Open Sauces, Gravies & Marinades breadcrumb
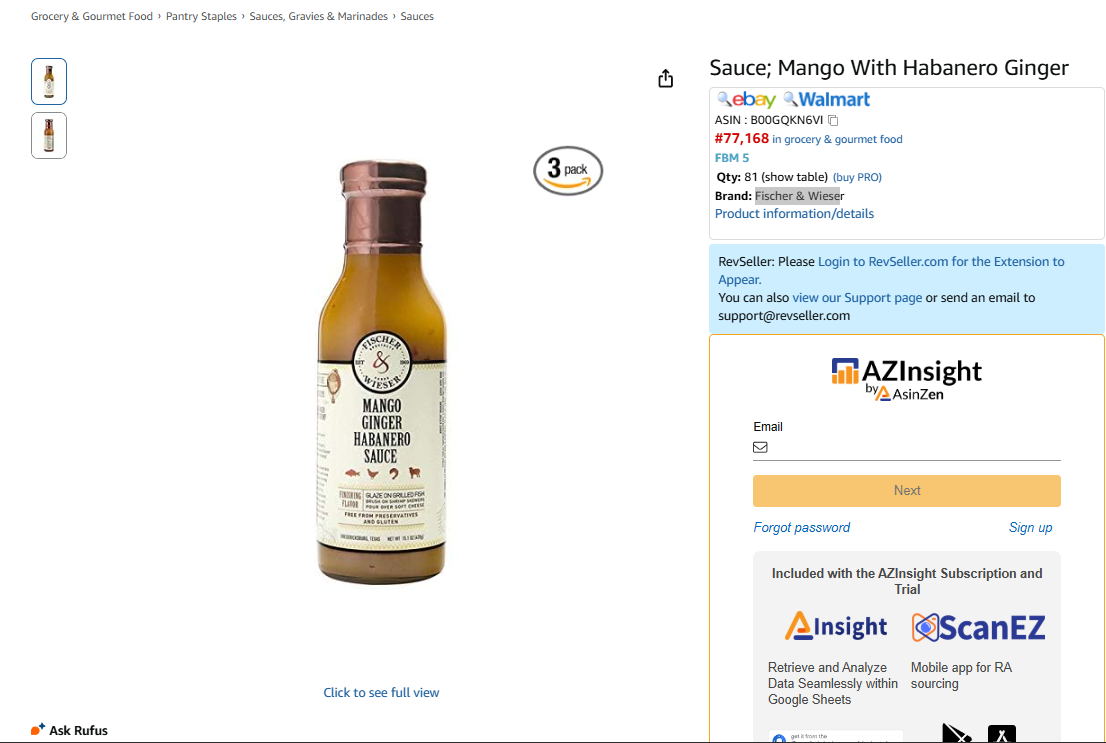Viewport: 1106px width, 743px height. coord(318,17)
